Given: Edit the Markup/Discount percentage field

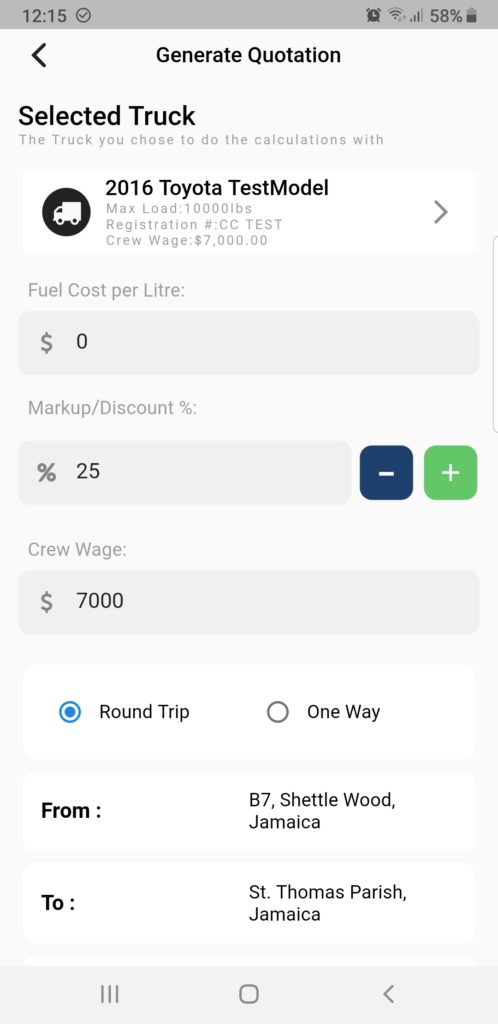Looking at the screenshot, I should coord(185,473).
